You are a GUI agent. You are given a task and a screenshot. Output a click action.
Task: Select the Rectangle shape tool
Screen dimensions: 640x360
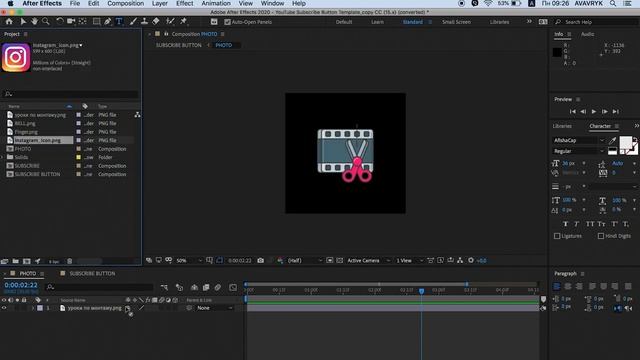click(x=96, y=22)
